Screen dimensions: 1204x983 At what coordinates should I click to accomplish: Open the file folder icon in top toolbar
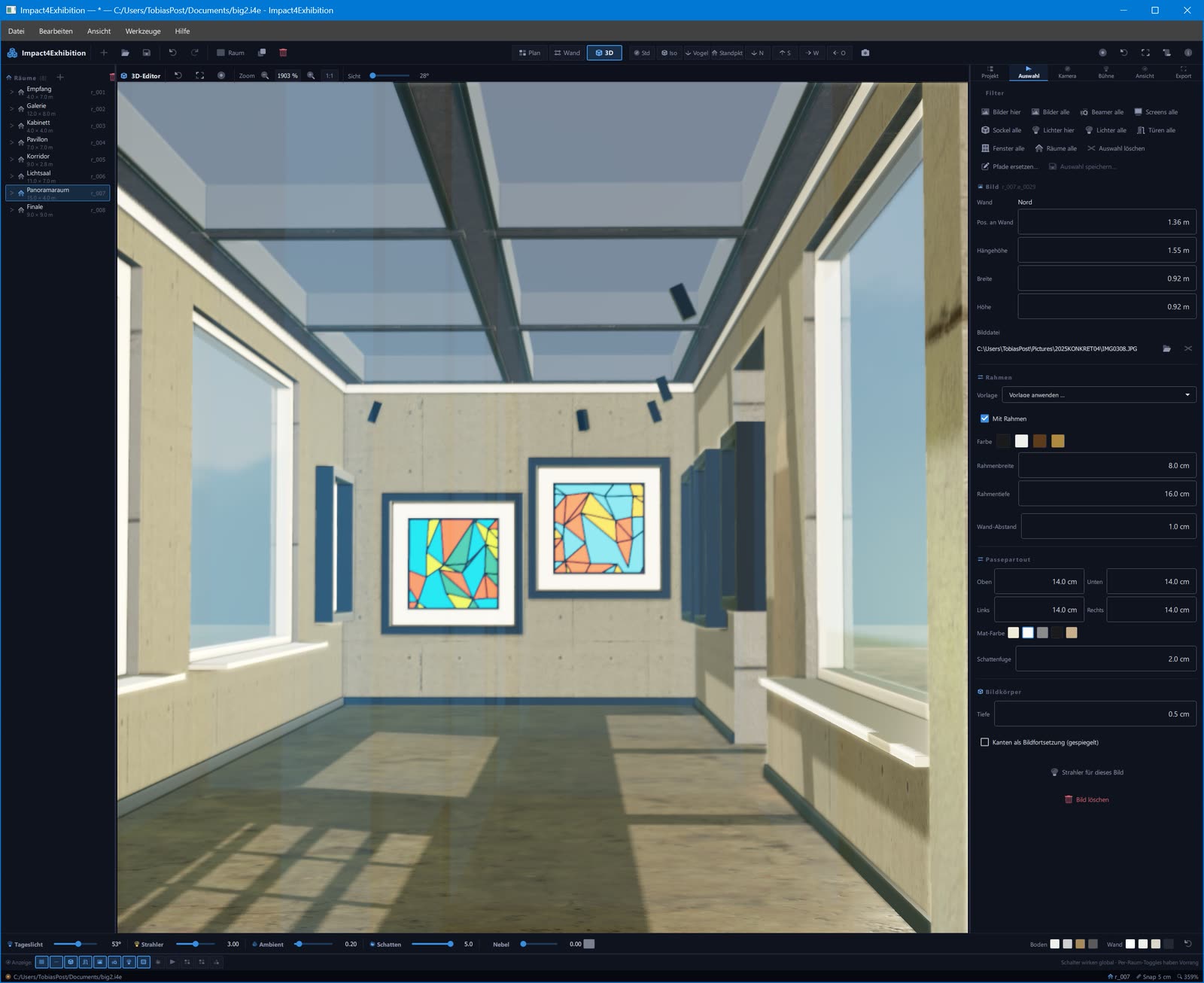125,53
